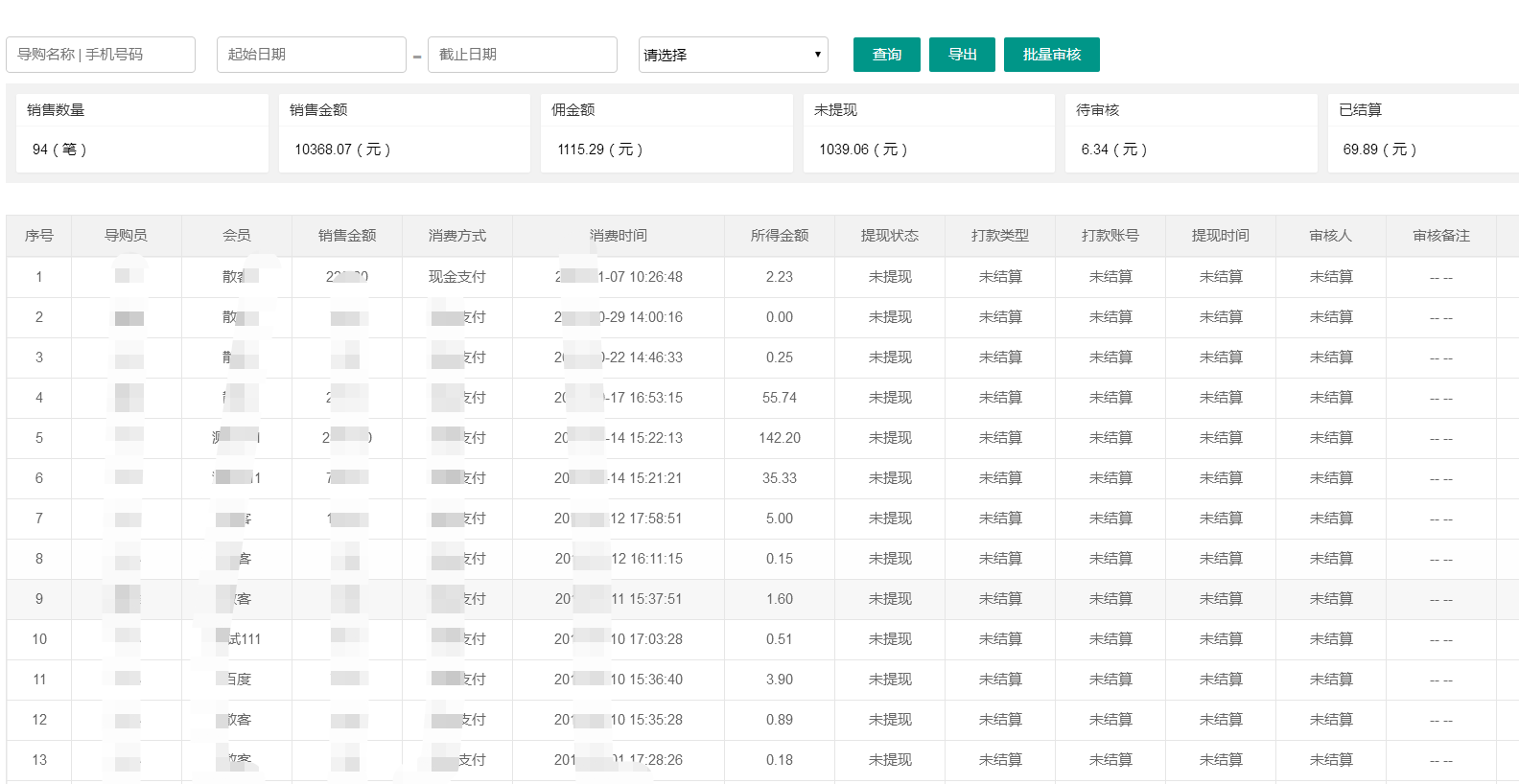Open the 已结算 summary card
Viewport: 1519px width, 784px height.
click(1424, 132)
